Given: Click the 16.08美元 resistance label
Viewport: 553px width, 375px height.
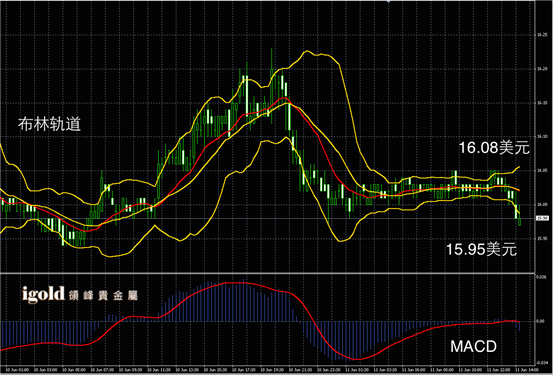Looking at the screenshot, I should pyautogui.click(x=494, y=147).
